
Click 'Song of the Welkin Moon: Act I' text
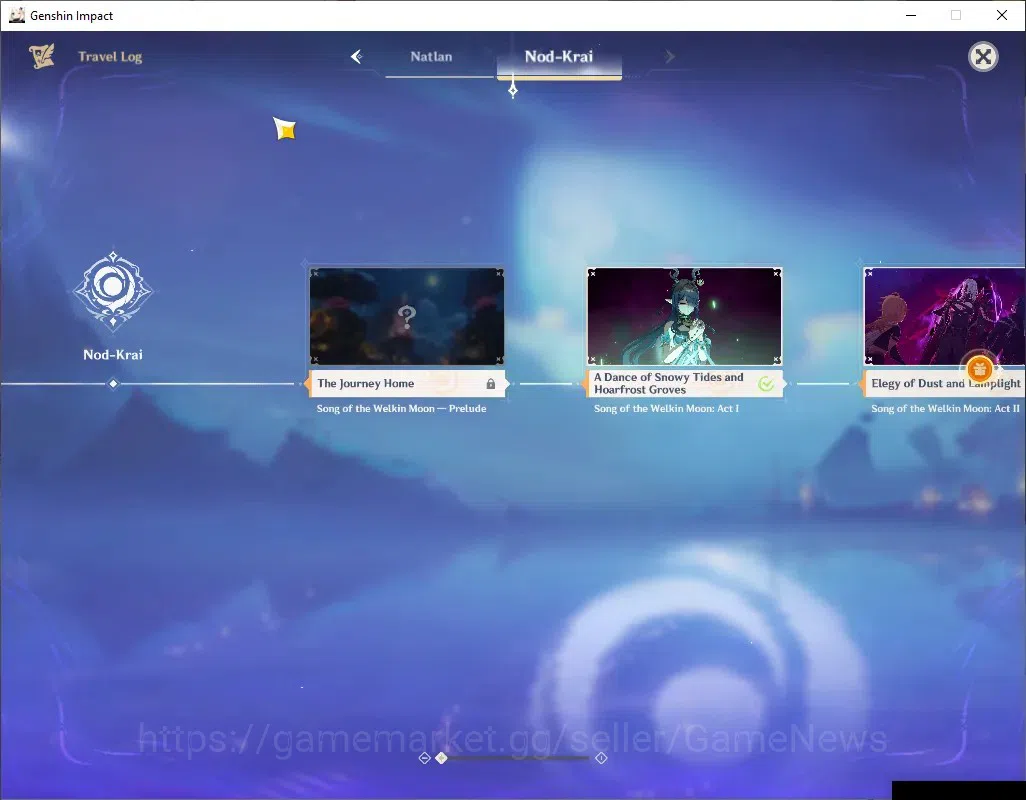click(666, 409)
